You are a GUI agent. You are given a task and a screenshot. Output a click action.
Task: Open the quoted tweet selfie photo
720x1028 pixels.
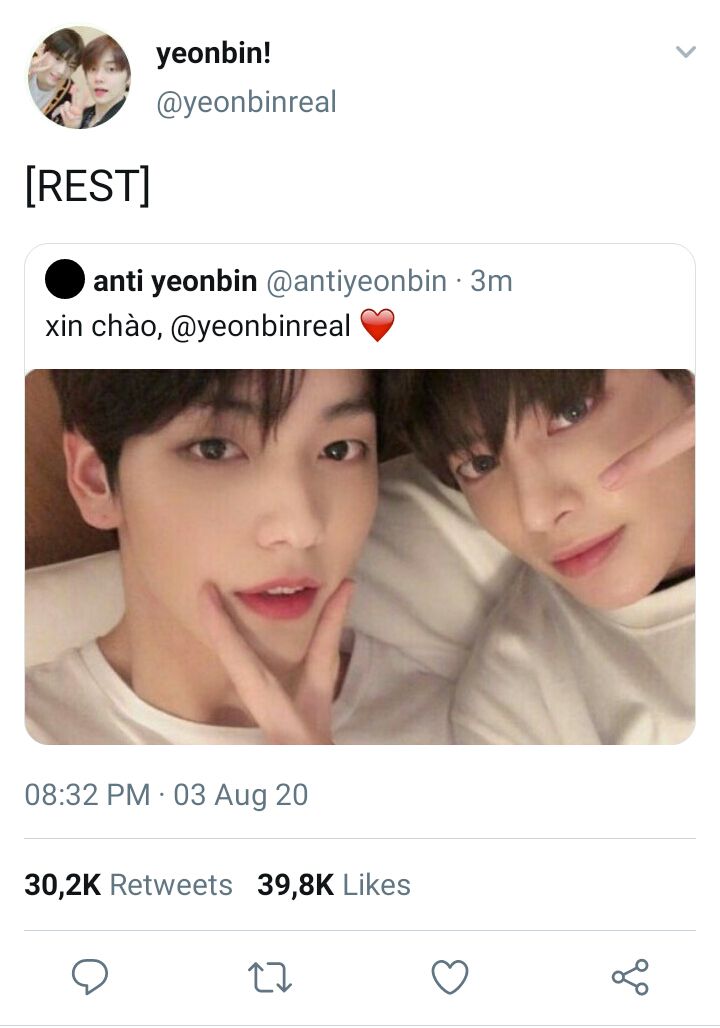pyautogui.click(x=360, y=557)
